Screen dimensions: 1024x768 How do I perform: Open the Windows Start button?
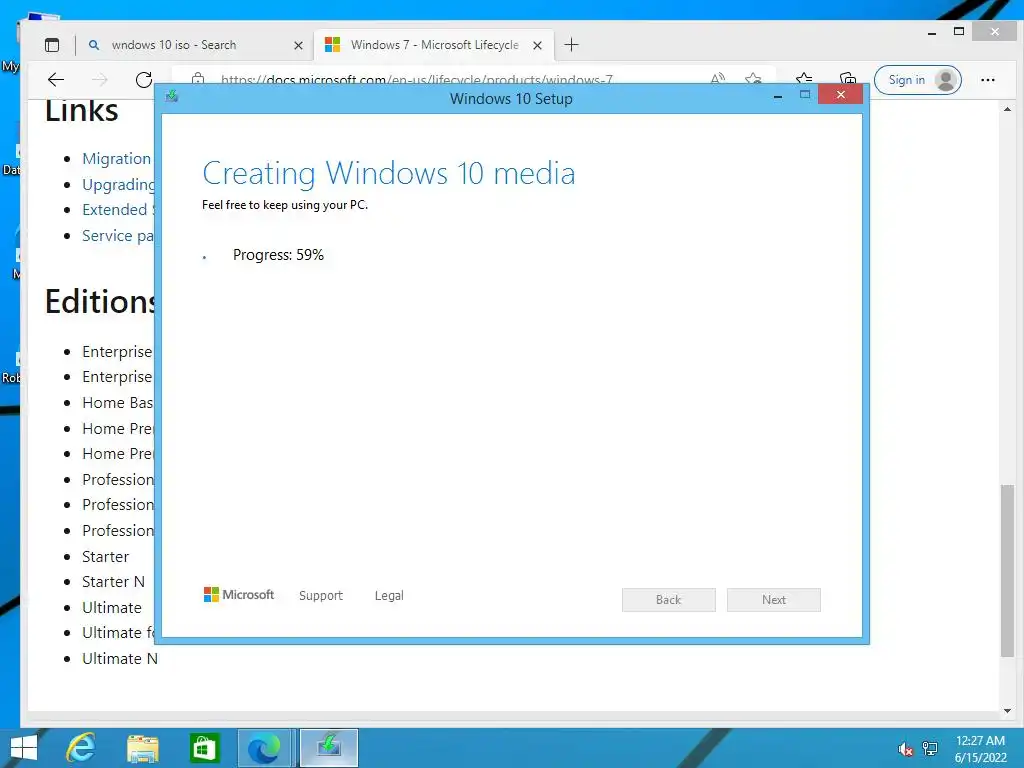pos(24,748)
